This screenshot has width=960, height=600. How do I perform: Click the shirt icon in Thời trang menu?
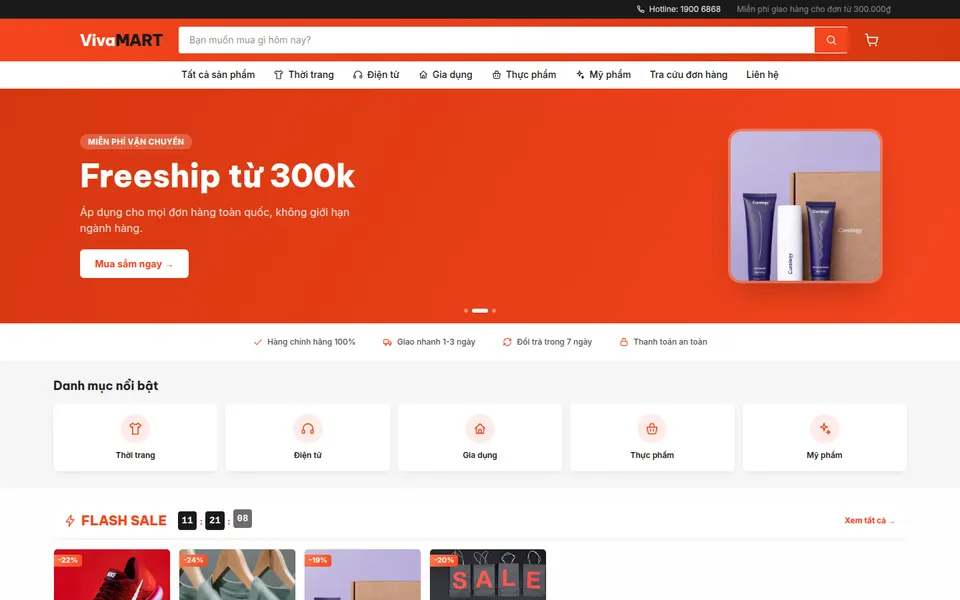coord(279,75)
